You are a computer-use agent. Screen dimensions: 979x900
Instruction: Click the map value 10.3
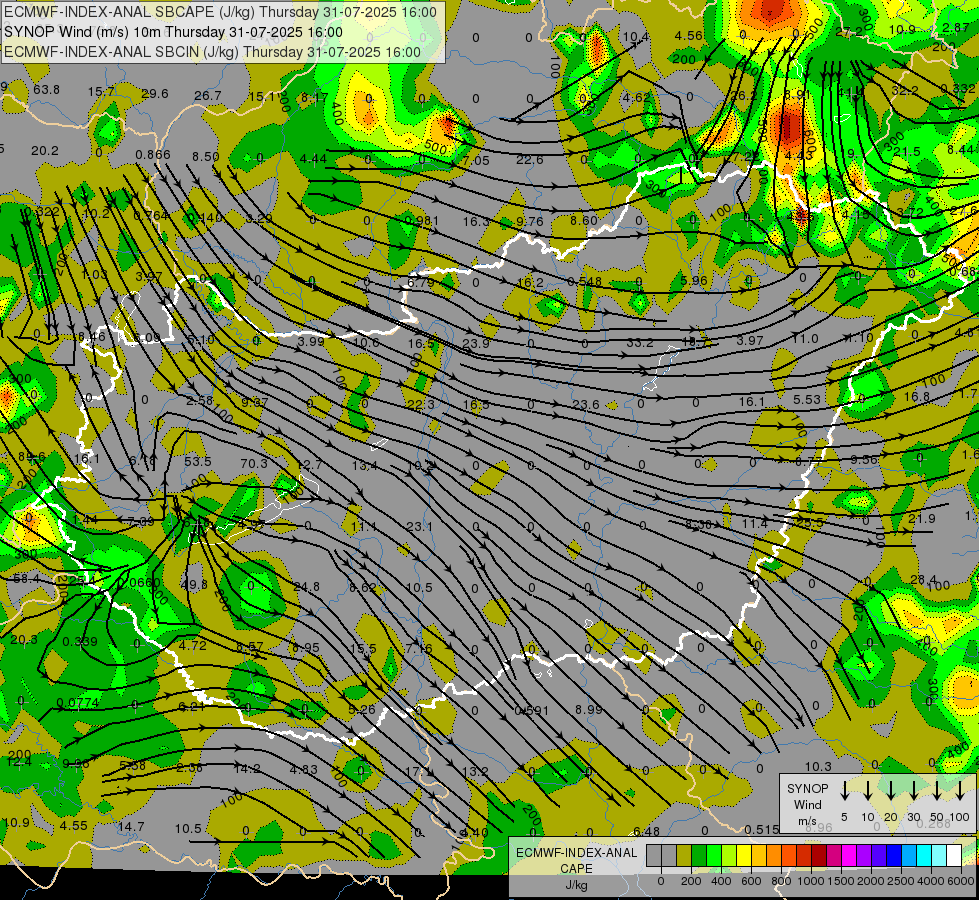click(x=818, y=766)
